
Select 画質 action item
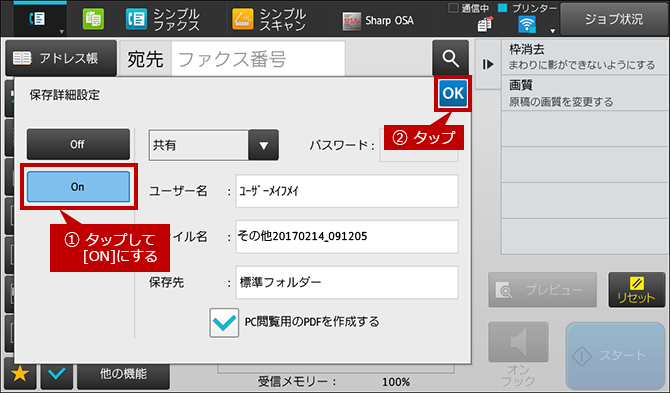tap(585, 93)
